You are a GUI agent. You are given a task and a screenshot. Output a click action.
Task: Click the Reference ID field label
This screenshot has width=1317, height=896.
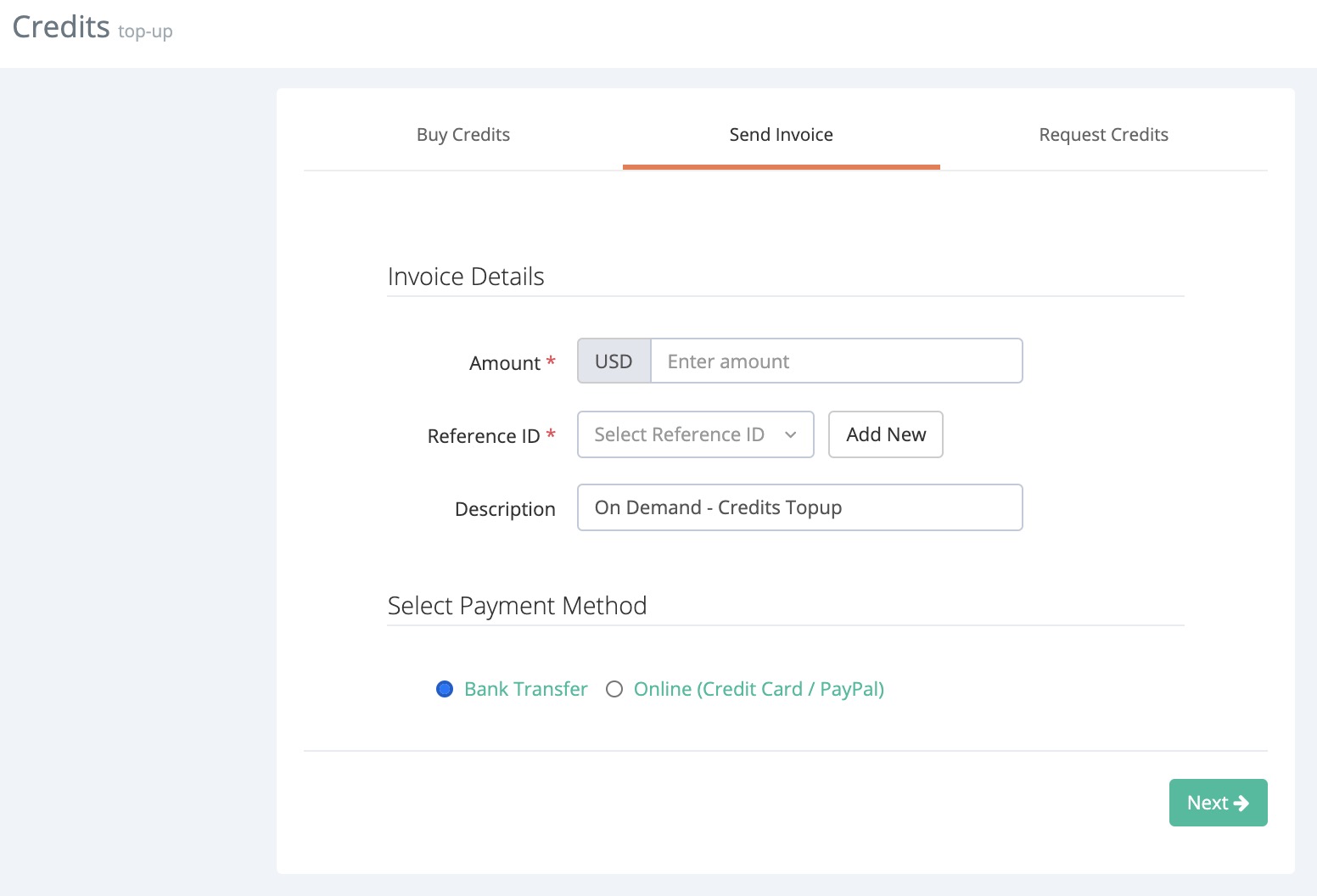pos(484,436)
